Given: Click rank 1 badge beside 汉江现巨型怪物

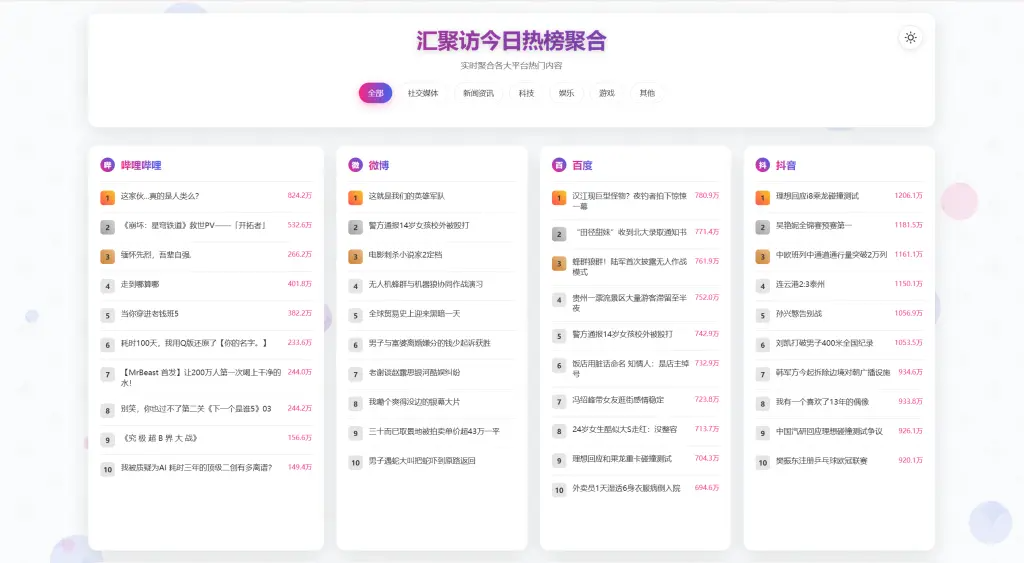Looking at the screenshot, I should coord(559,197).
